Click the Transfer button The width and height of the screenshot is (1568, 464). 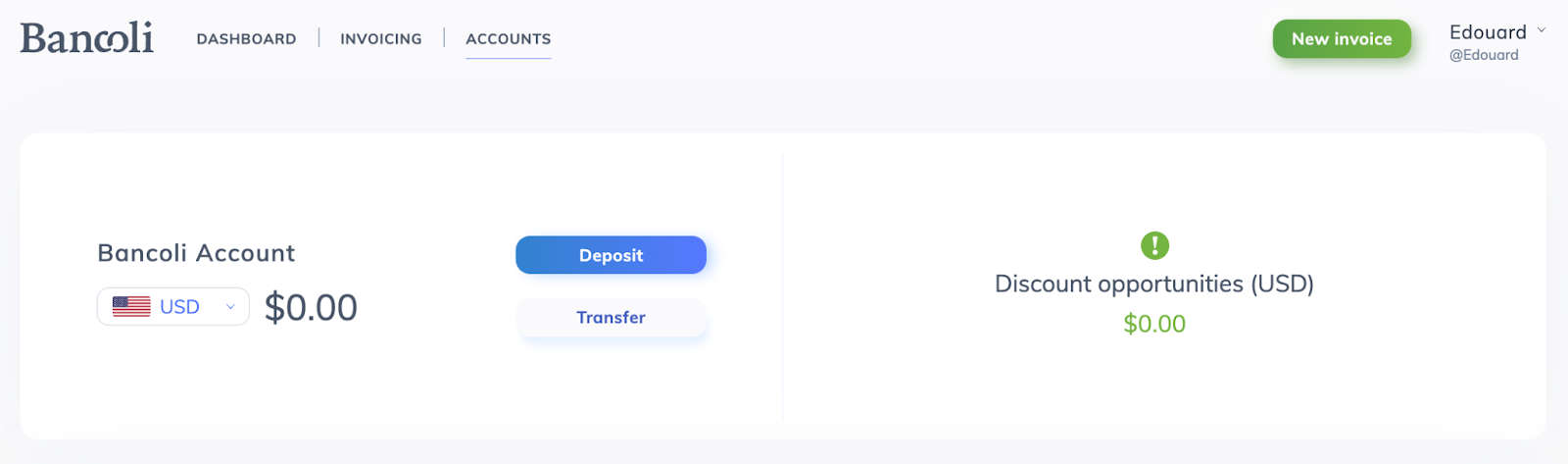click(611, 318)
